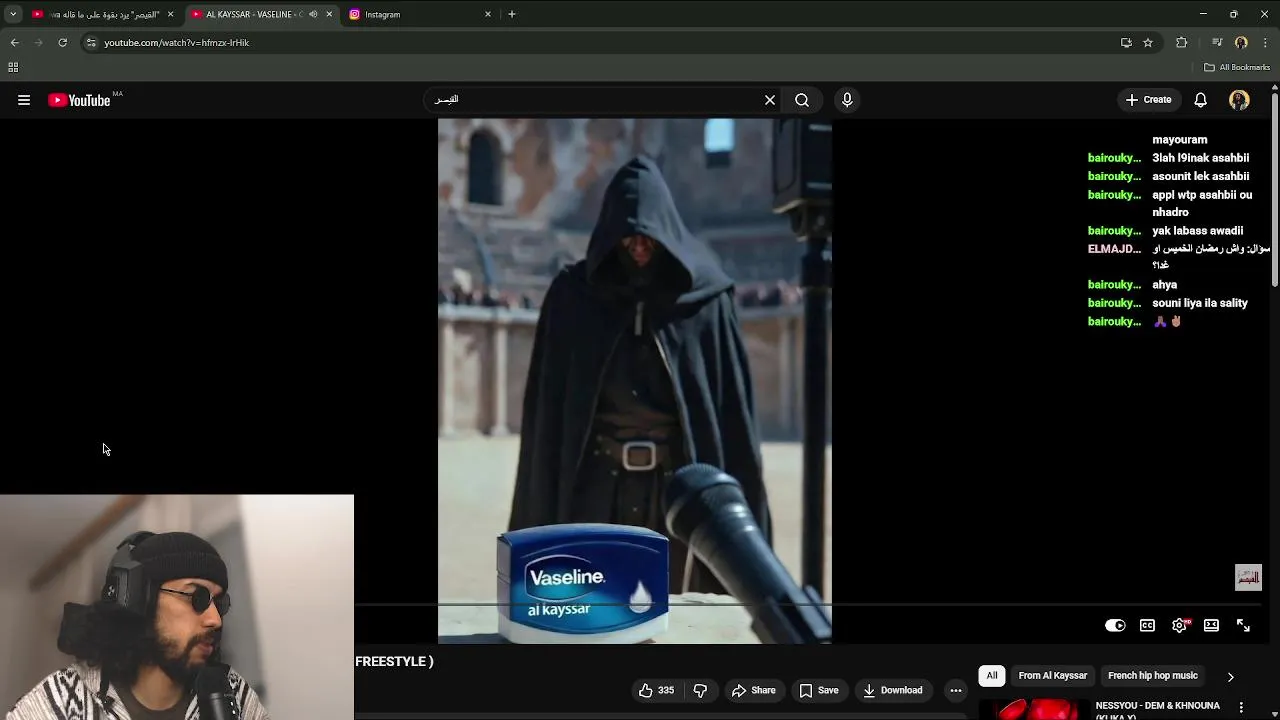Dislike the video with thumbs down

700,690
